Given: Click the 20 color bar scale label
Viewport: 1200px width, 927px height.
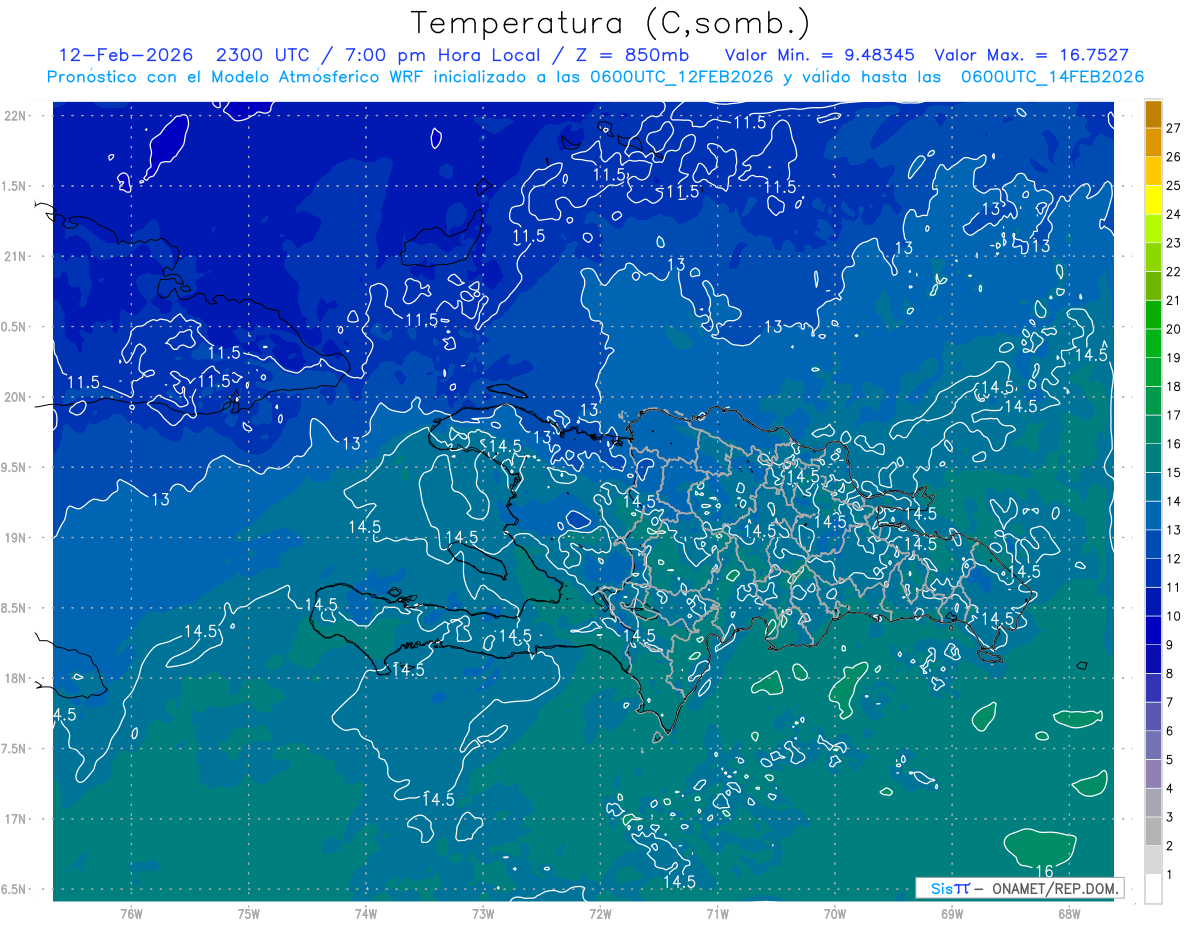Looking at the screenshot, I should [x=1174, y=329].
